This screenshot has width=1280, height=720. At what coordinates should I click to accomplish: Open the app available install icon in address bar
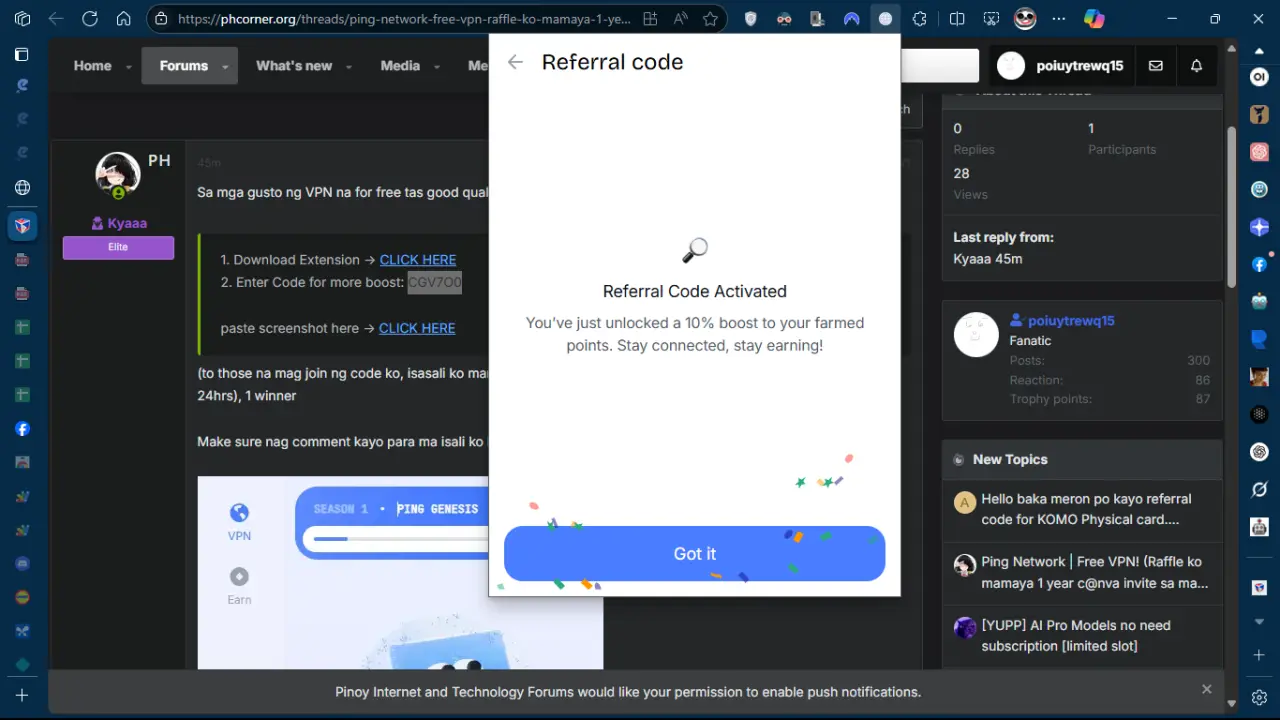coord(650,18)
